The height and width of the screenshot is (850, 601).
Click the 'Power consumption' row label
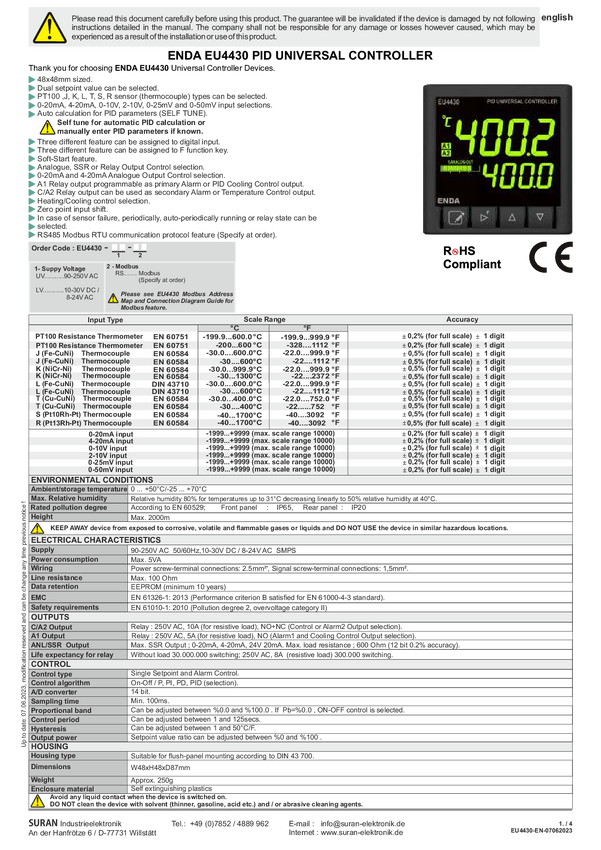click(64, 559)
